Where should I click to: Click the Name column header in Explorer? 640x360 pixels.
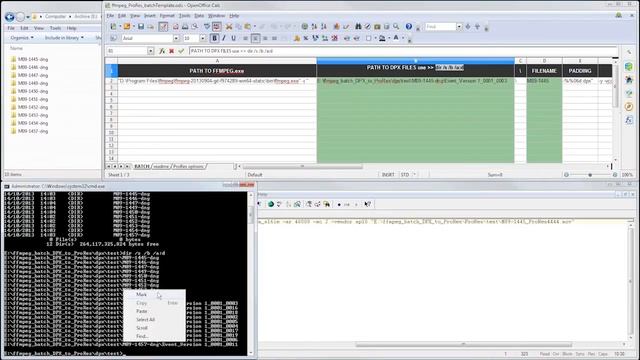coord(16,48)
